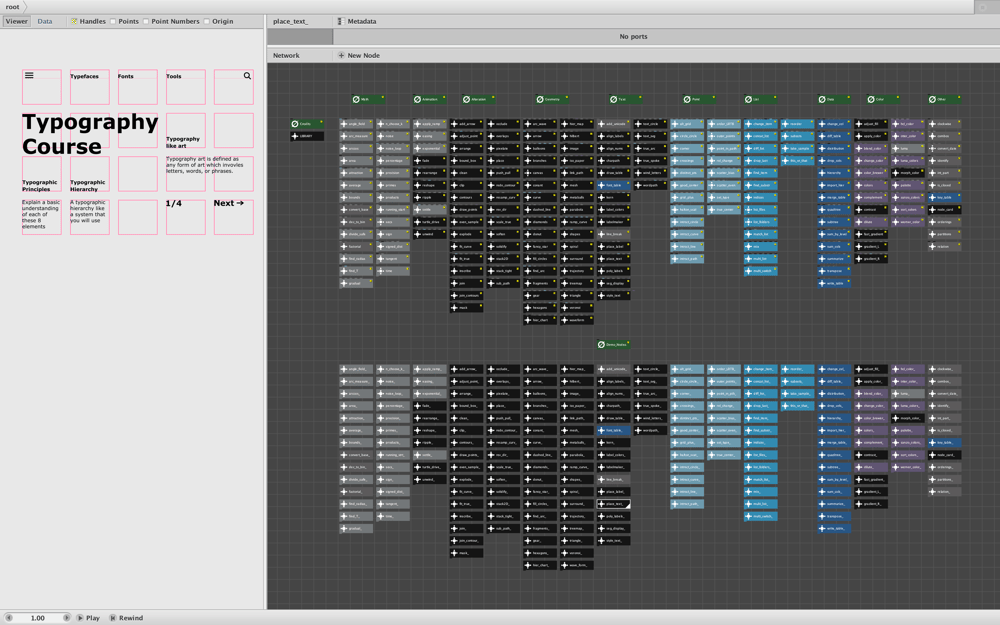This screenshot has height=625, width=1000.
Task: Enable the Origin checkbox
Action: (x=207, y=21)
